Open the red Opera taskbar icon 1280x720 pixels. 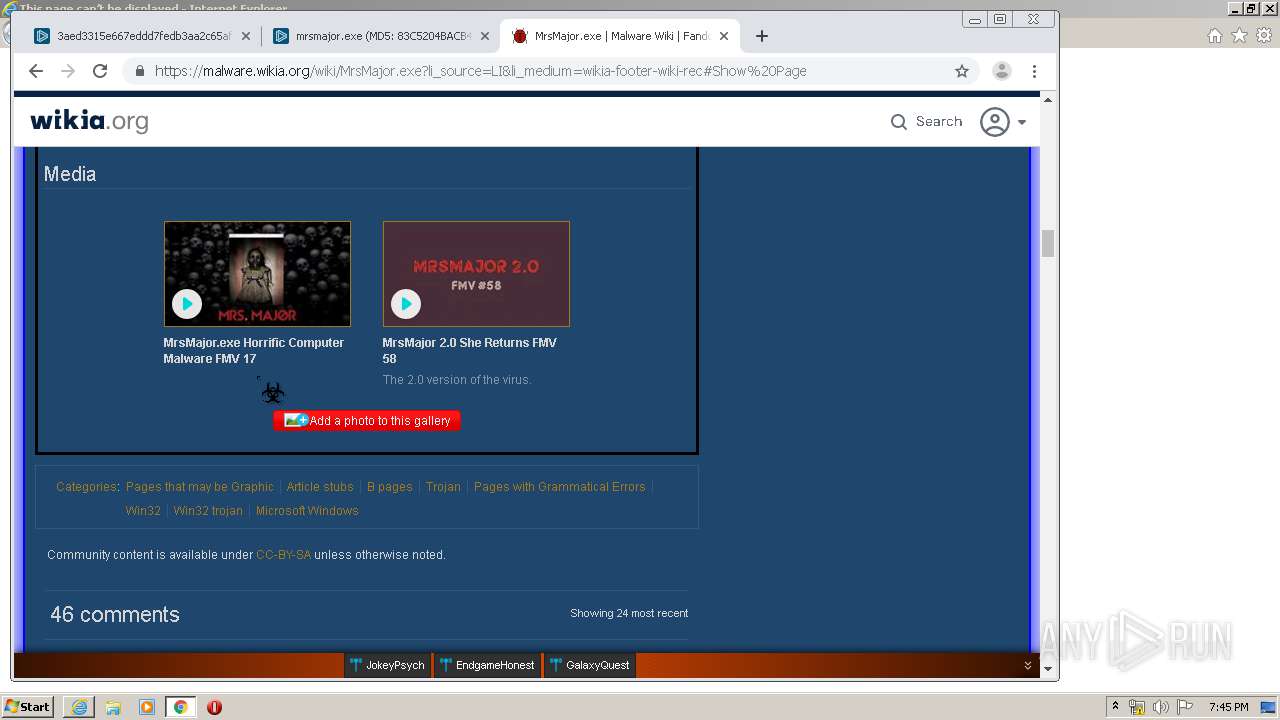click(214, 707)
